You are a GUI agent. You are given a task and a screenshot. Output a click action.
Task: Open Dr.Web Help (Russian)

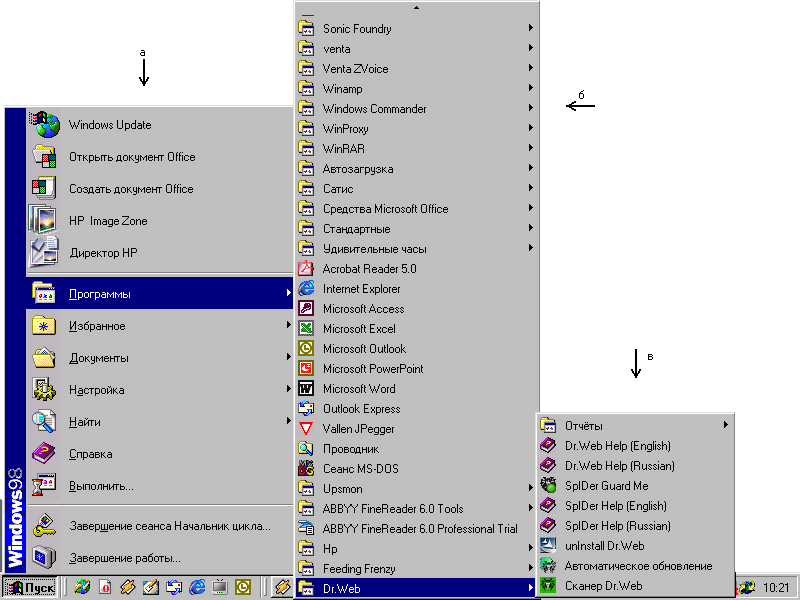(x=635, y=465)
